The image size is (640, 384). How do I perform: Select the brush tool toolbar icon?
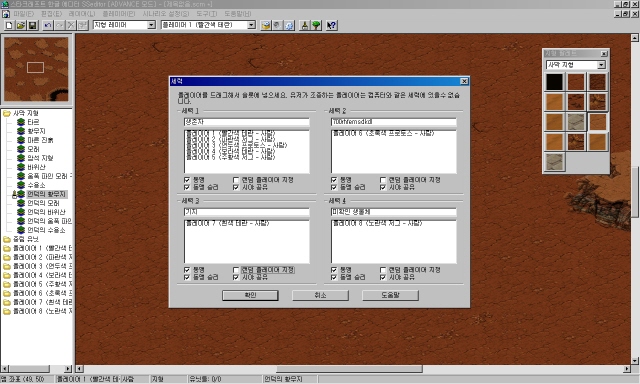tap(304, 25)
